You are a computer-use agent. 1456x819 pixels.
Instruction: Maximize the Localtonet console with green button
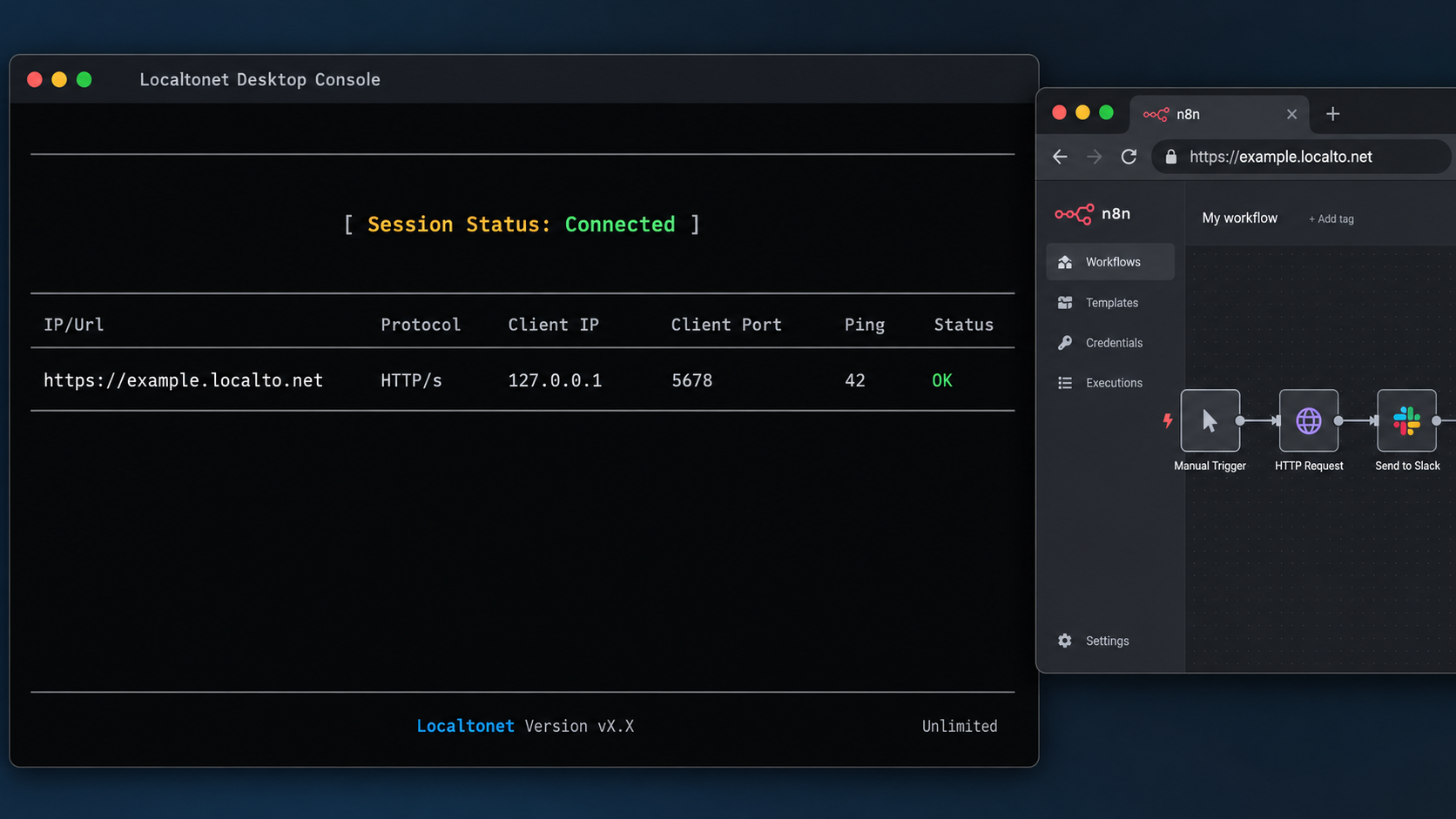tap(84, 79)
